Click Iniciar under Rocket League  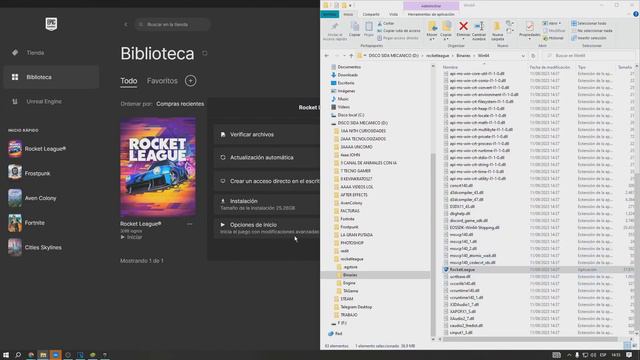click(x=131, y=237)
